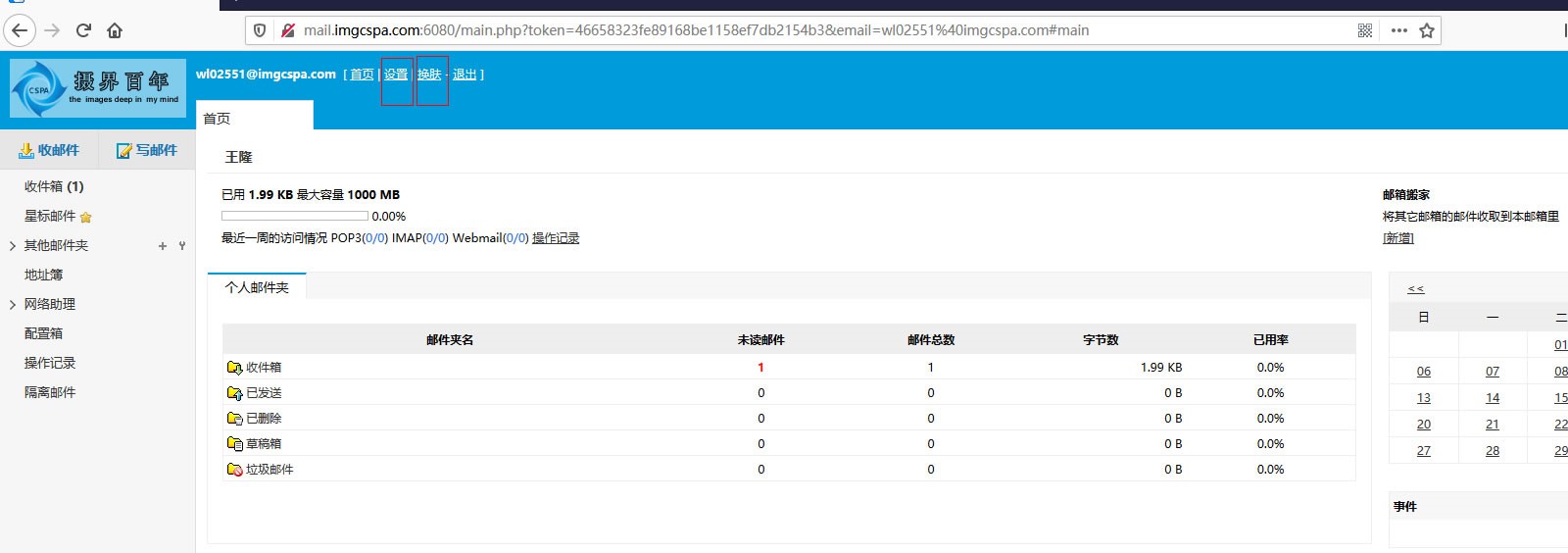
Task: Expand the 网络助理 sidebar section
Action: (12, 305)
